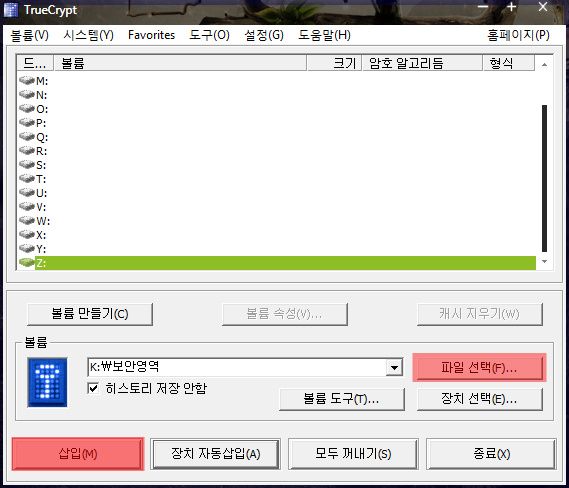
Task: Click the scrollbar down arrow in drive list
Action: [x=544, y=261]
